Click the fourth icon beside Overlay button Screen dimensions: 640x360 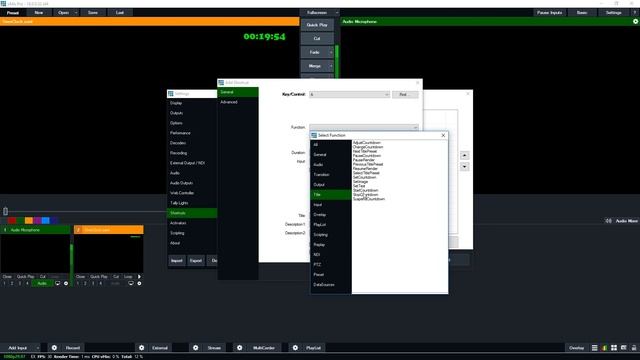pos(624,348)
